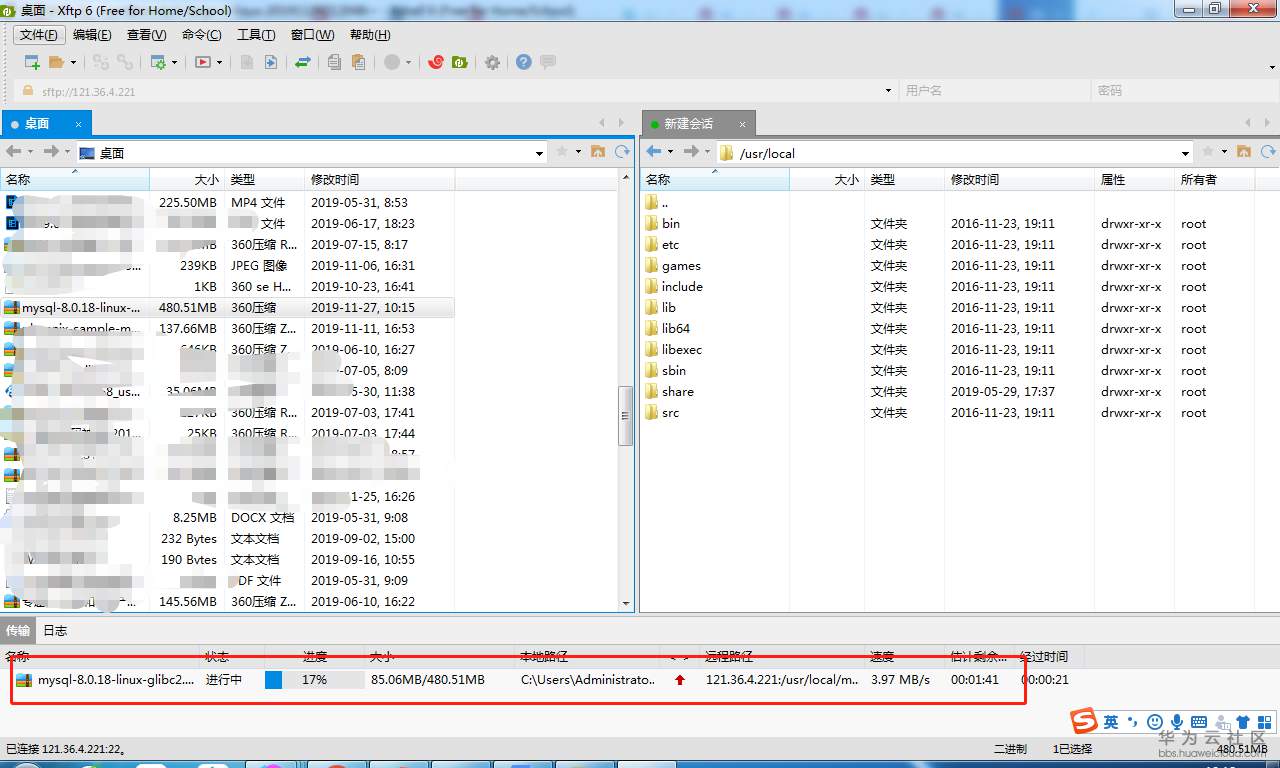Select the remote etc folder
Screen dimensions: 1280x768
pyautogui.click(x=671, y=245)
